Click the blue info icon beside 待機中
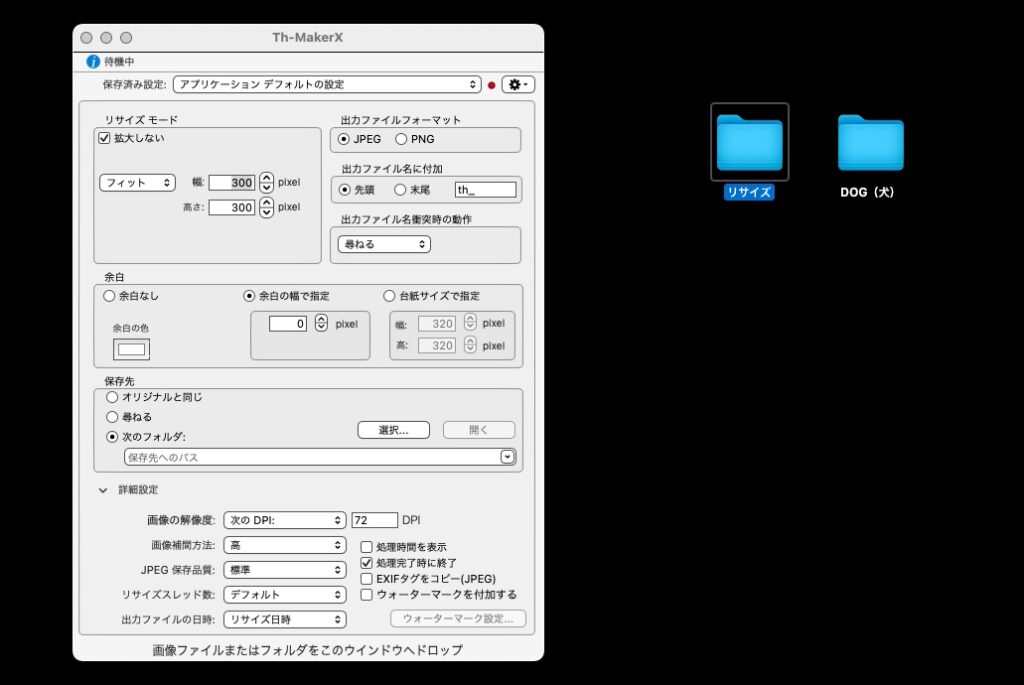Screen dimensions: 1024x685 pyautogui.click(x=93, y=61)
